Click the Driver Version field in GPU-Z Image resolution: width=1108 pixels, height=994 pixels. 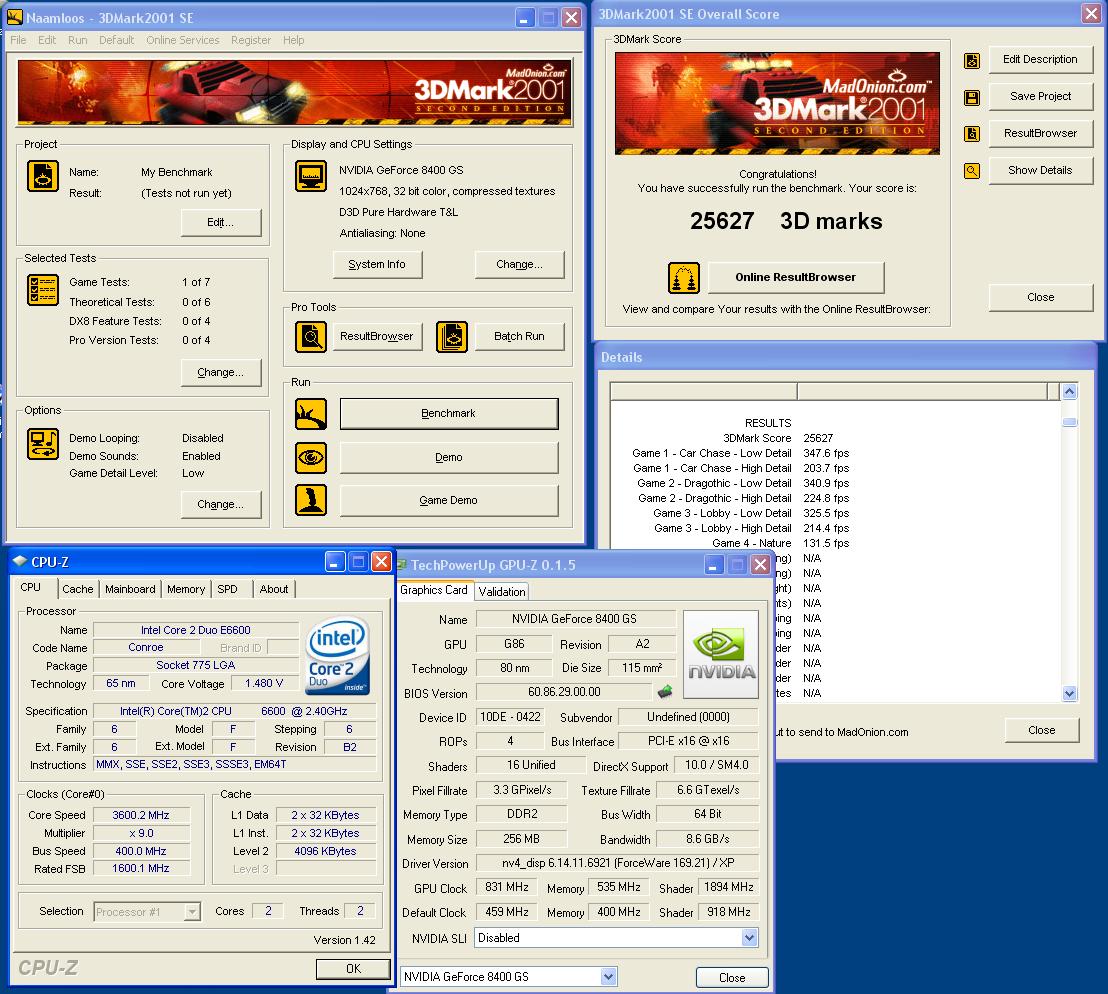tap(618, 863)
